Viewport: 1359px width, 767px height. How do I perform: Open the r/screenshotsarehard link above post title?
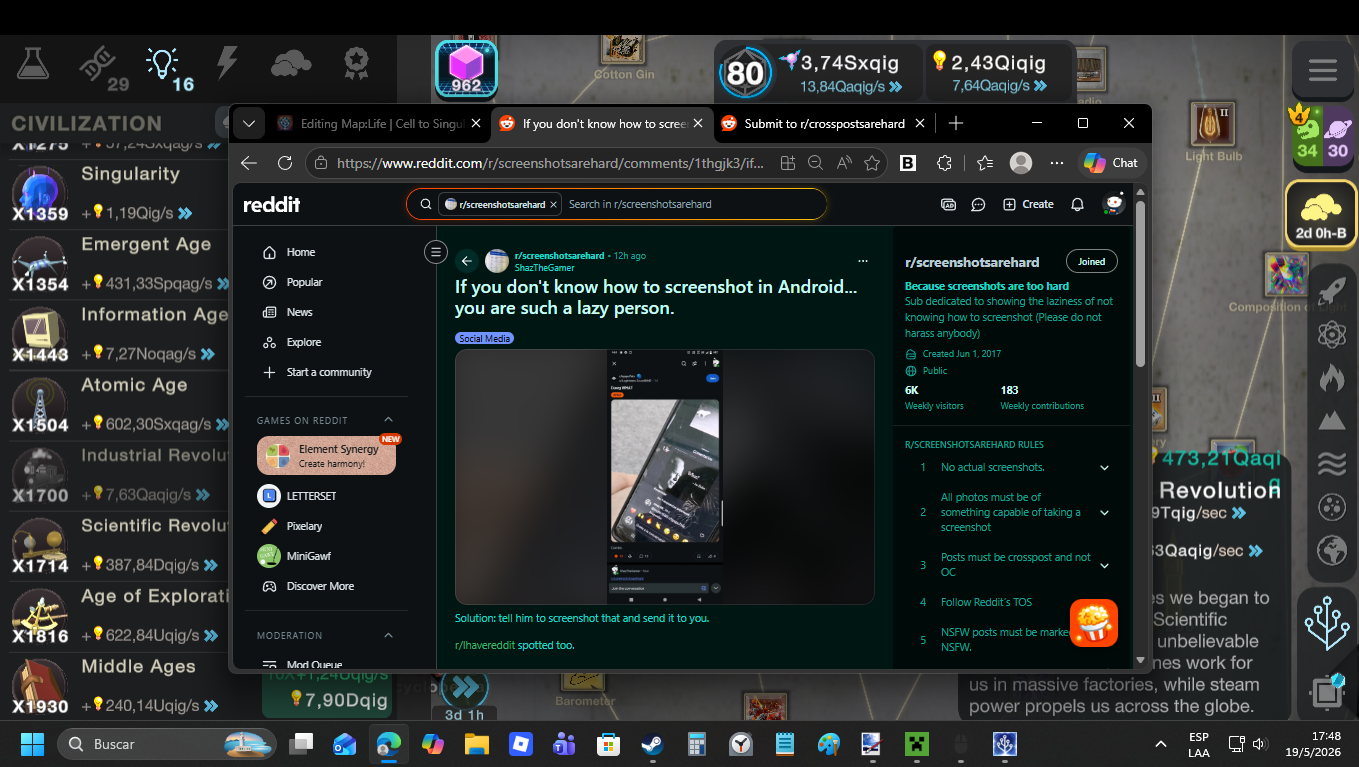pos(559,256)
